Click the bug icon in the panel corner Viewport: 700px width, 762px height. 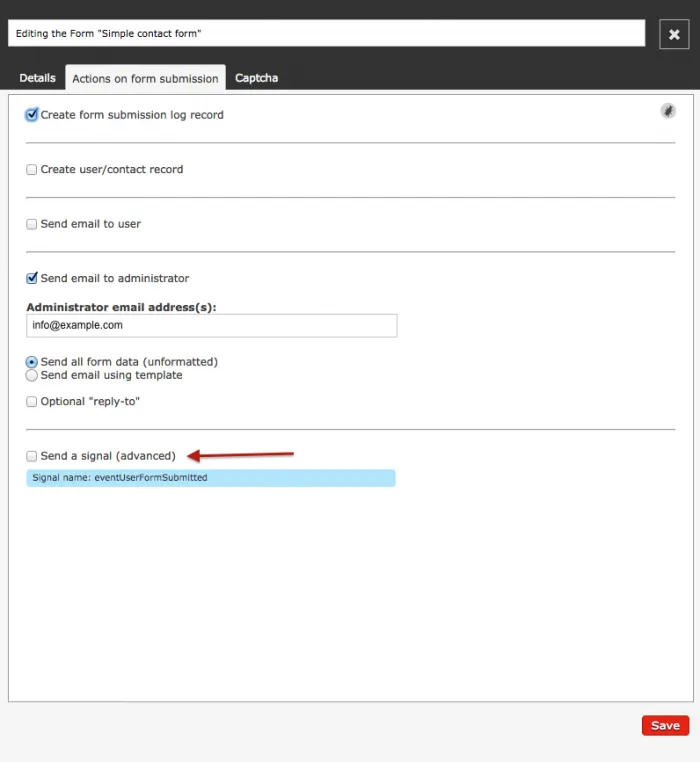coord(668,111)
